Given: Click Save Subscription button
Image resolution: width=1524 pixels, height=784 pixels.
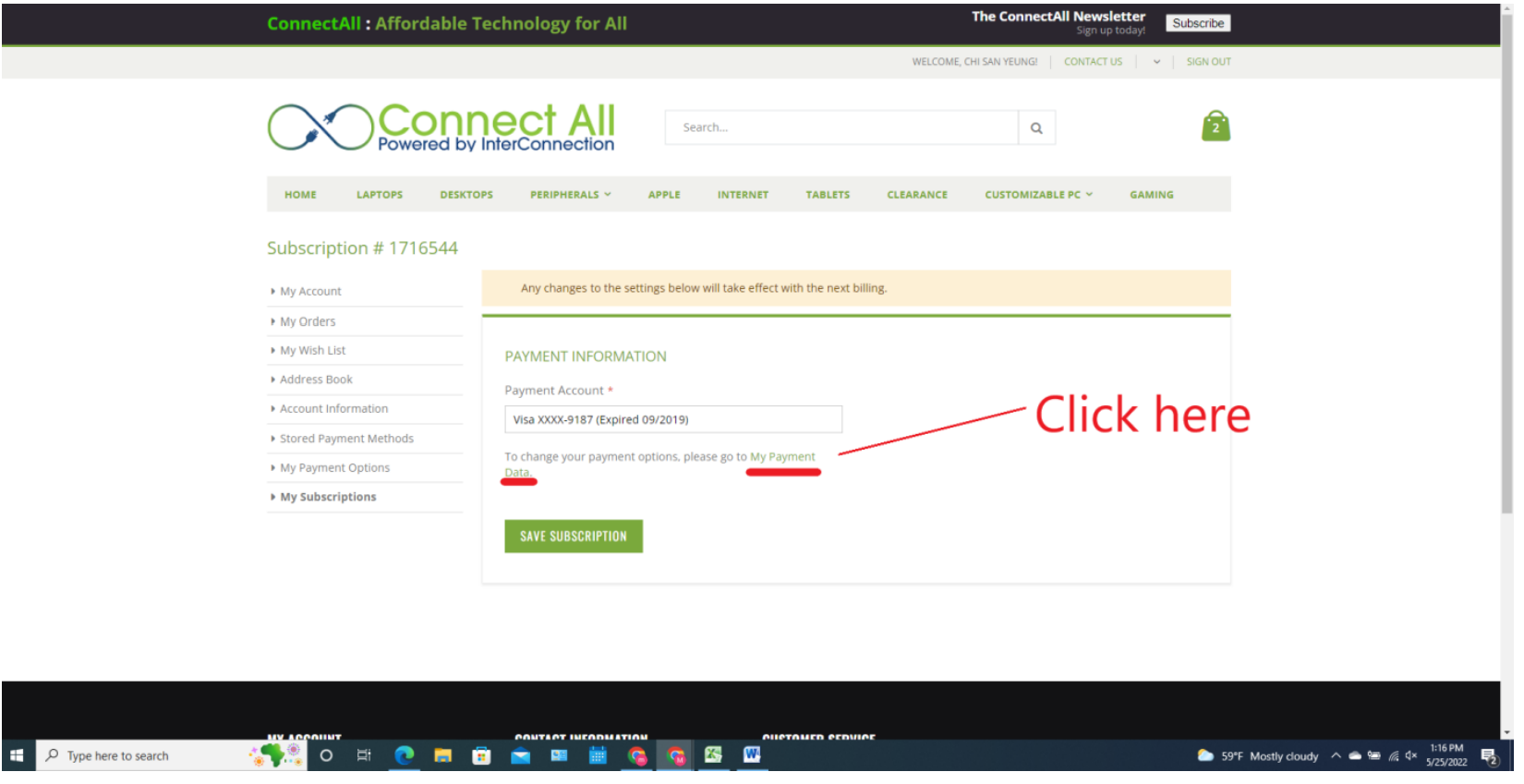Looking at the screenshot, I should pos(573,536).
